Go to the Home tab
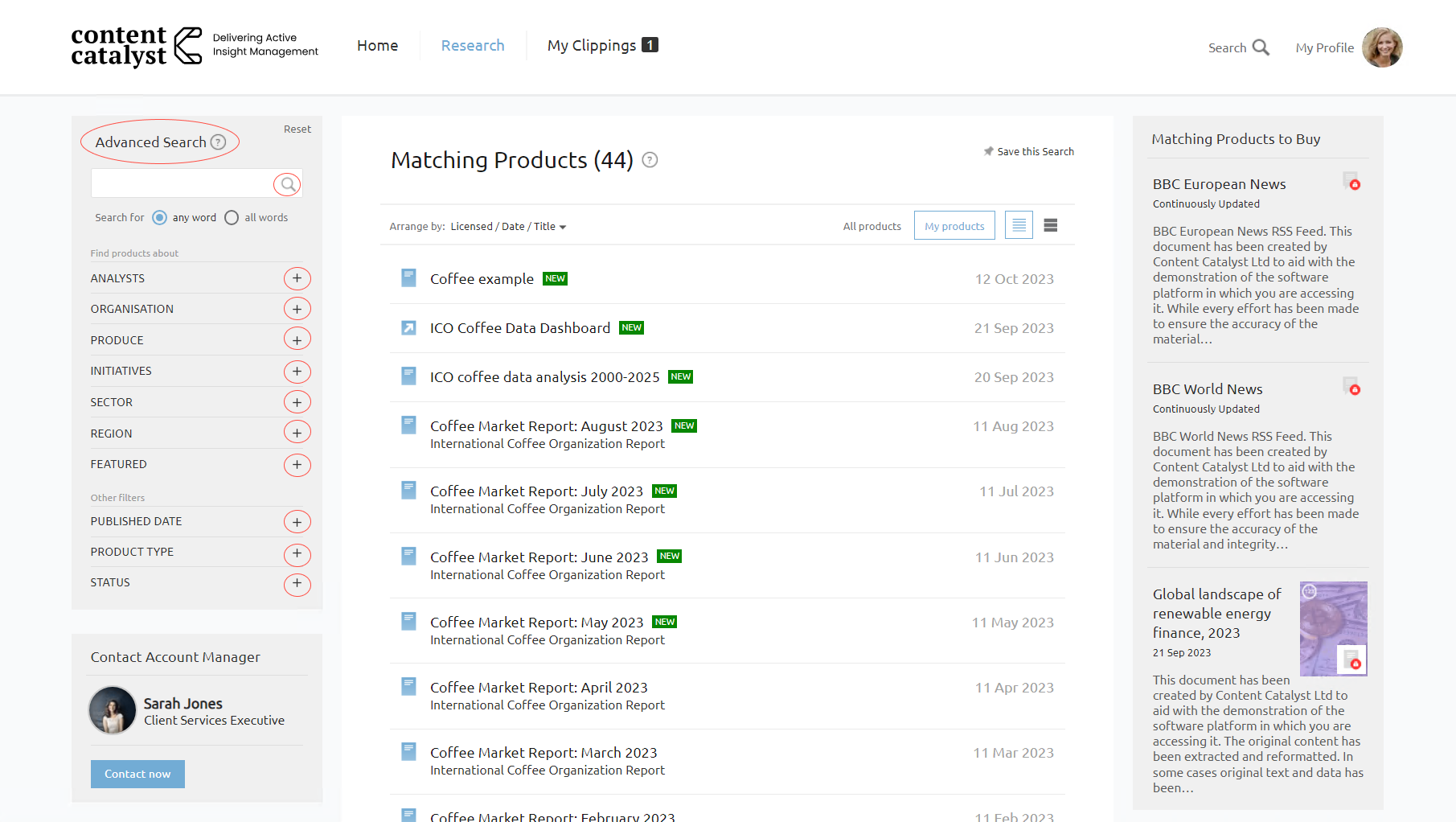The width and height of the screenshot is (1456, 822). pos(377,46)
